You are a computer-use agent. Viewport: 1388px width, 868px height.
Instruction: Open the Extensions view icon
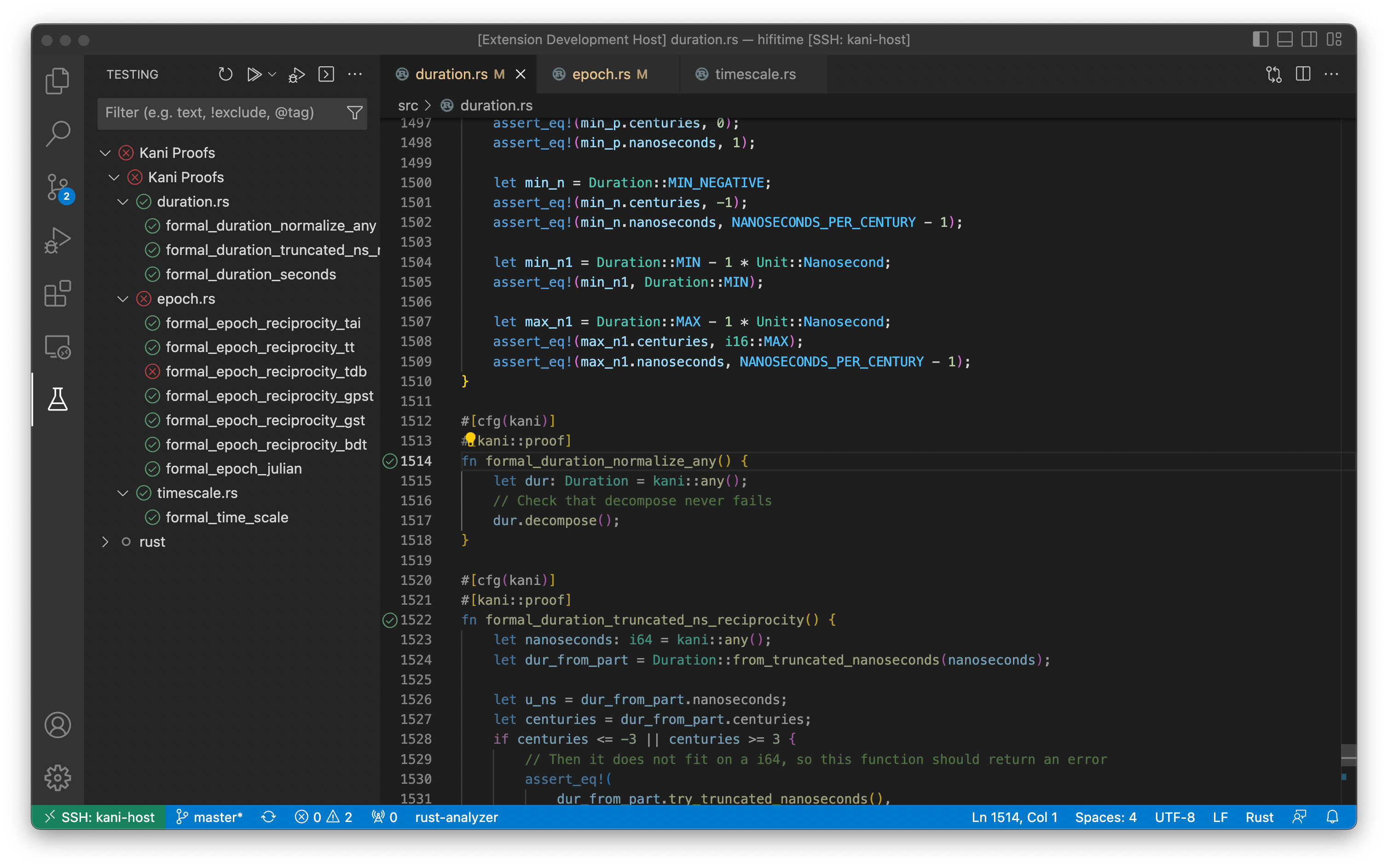tap(58, 293)
